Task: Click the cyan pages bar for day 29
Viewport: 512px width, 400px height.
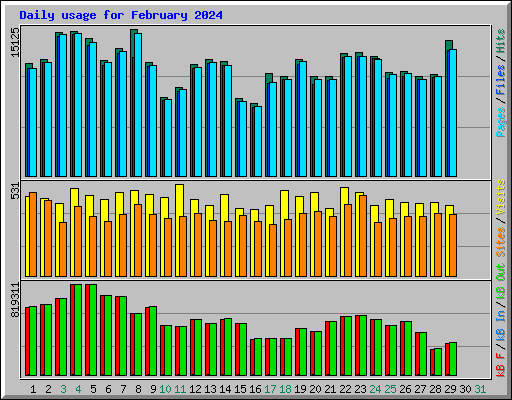Action: pos(453,113)
